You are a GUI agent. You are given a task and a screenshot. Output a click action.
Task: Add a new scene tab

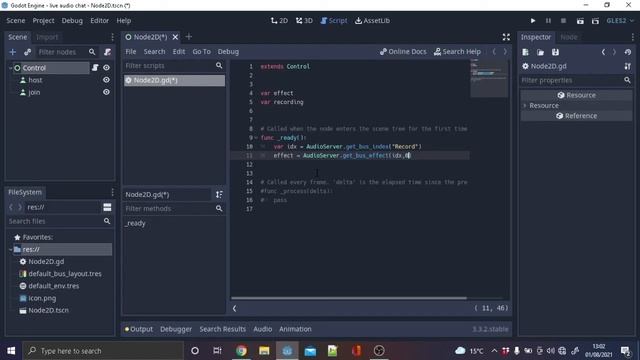click(x=189, y=37)
